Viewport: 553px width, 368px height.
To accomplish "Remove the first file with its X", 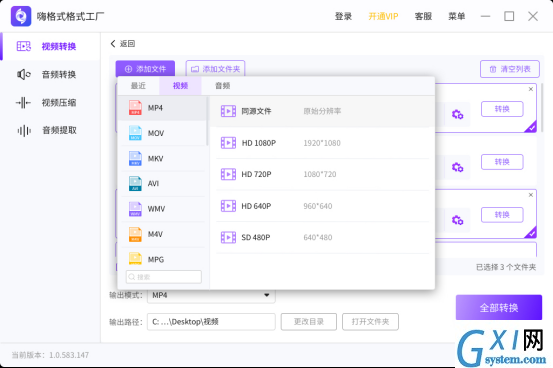I will pos(531,89).
